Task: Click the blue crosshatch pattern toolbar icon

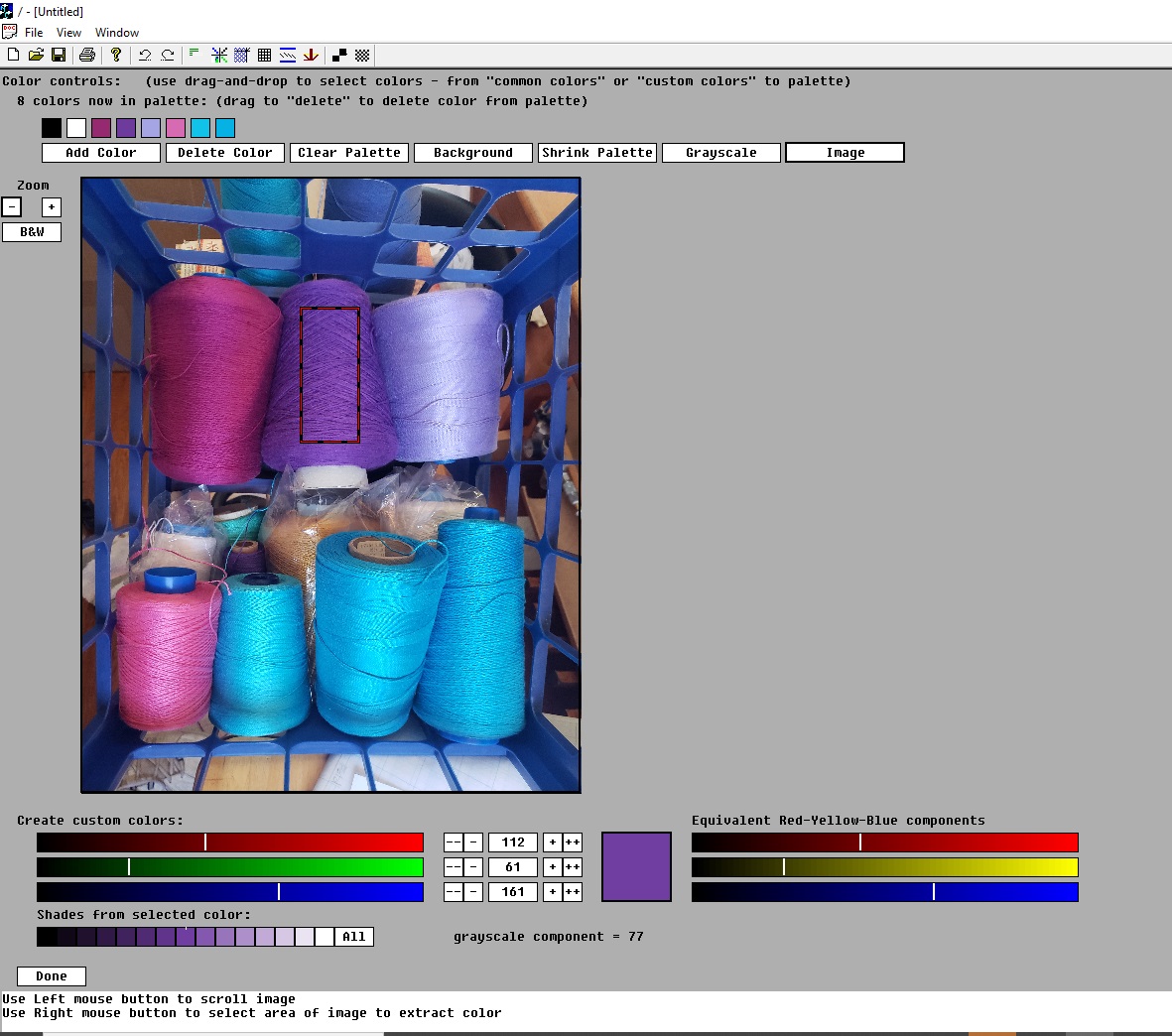Action: point(241,56)
